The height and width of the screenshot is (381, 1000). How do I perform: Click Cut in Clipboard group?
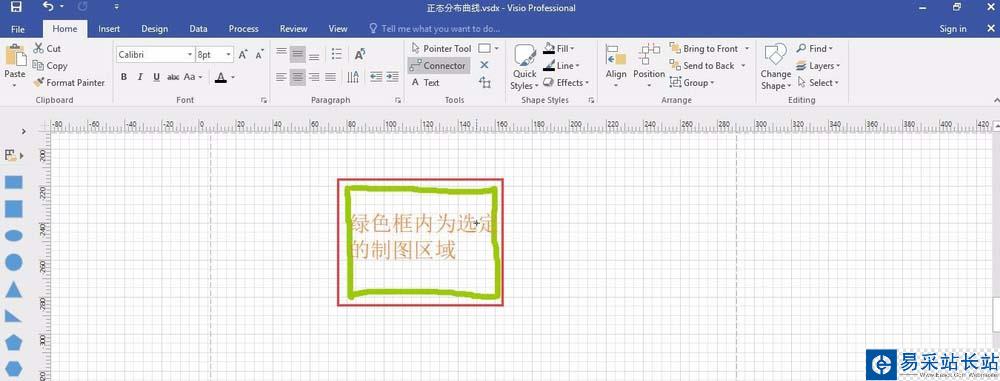point(47,49)
